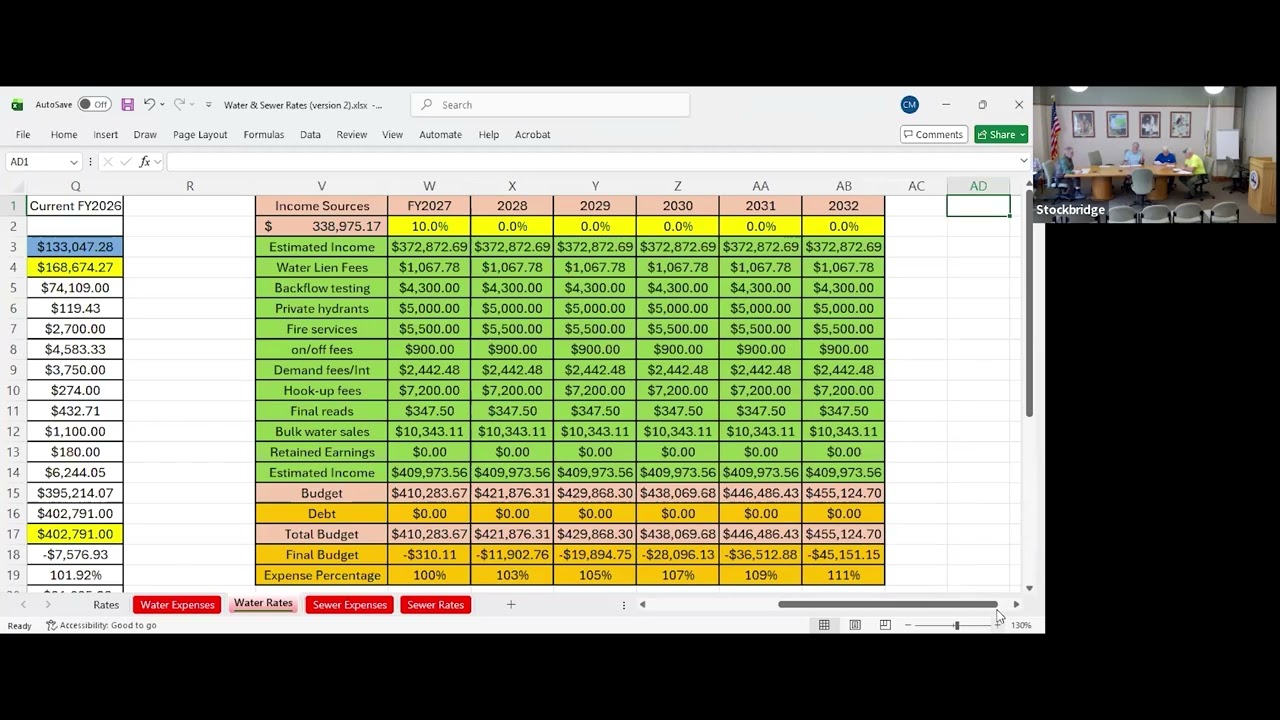Click Accessibility: Good to go status
The width and height of the screenshot is (1280, 720).
point(101,626)
